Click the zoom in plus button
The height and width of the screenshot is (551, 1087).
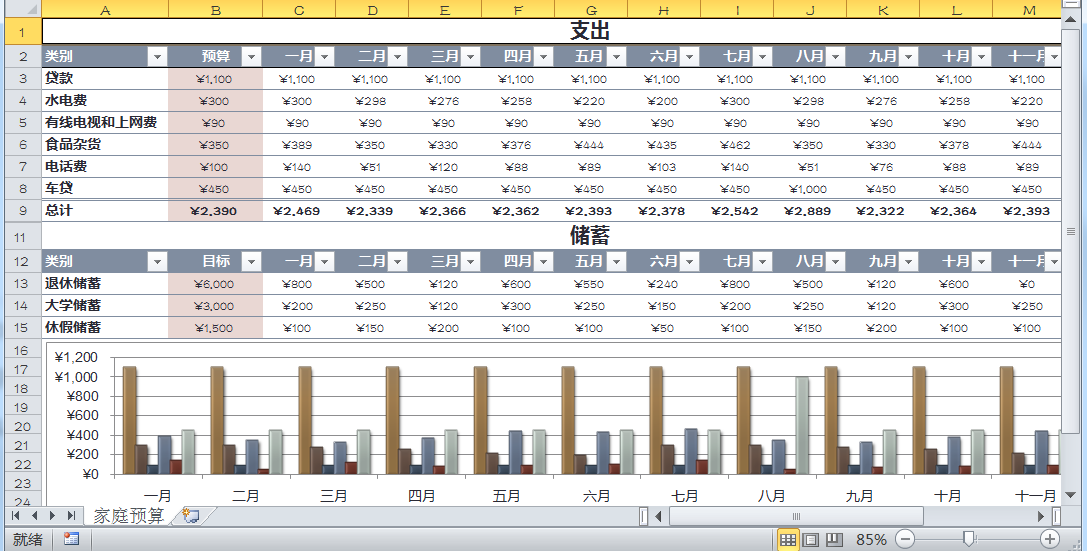point(1050,539)
